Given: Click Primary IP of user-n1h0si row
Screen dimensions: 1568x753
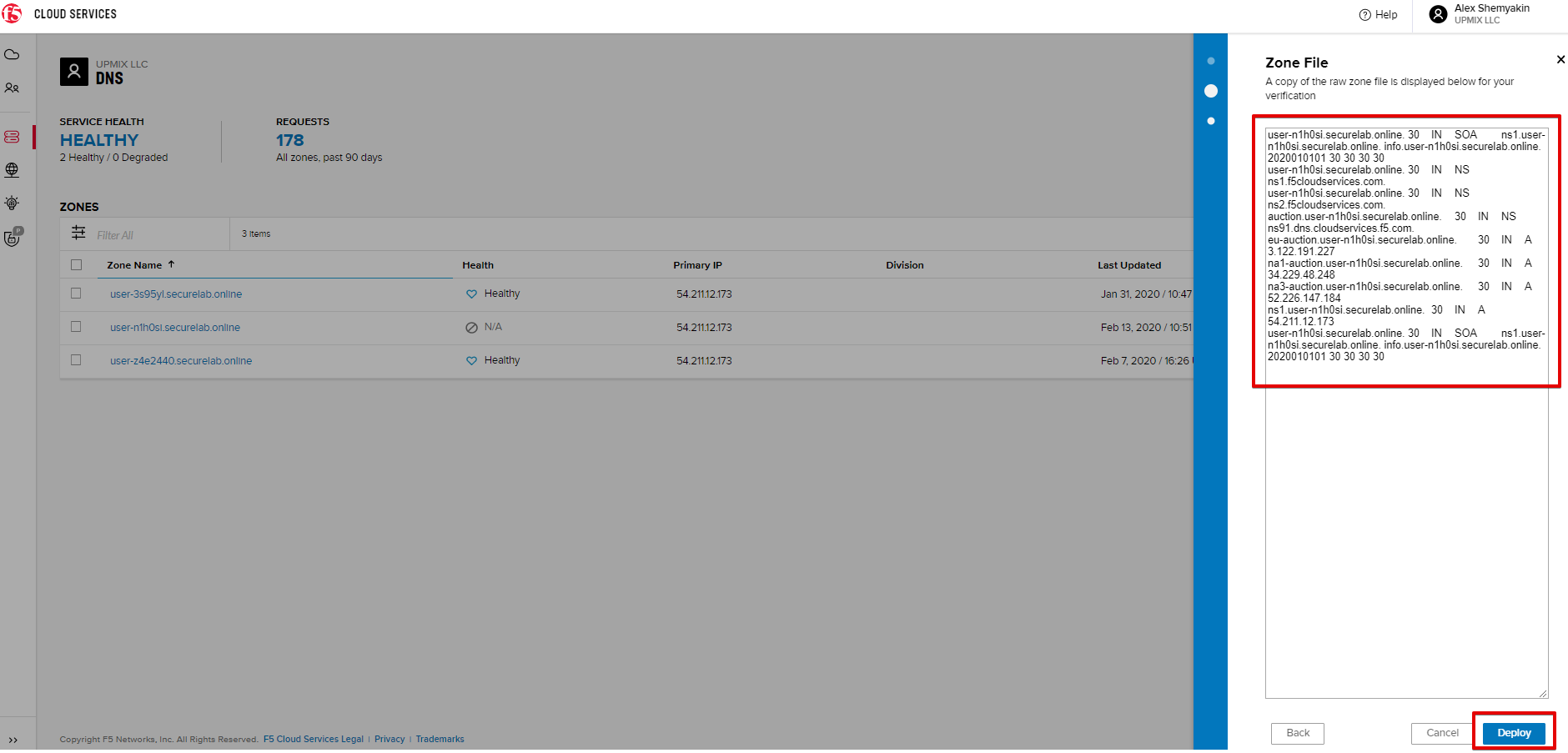Looking at the screenshot, I should tap(704, 328).
